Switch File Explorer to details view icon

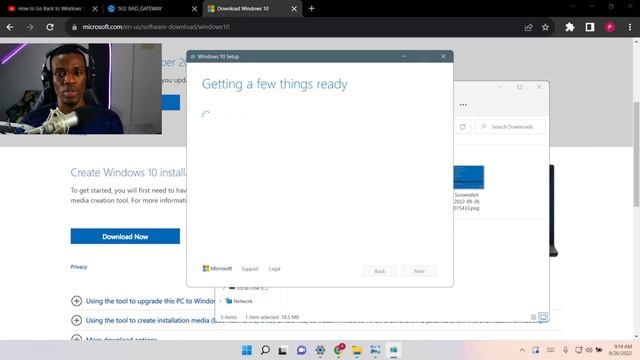pos(533,317)
